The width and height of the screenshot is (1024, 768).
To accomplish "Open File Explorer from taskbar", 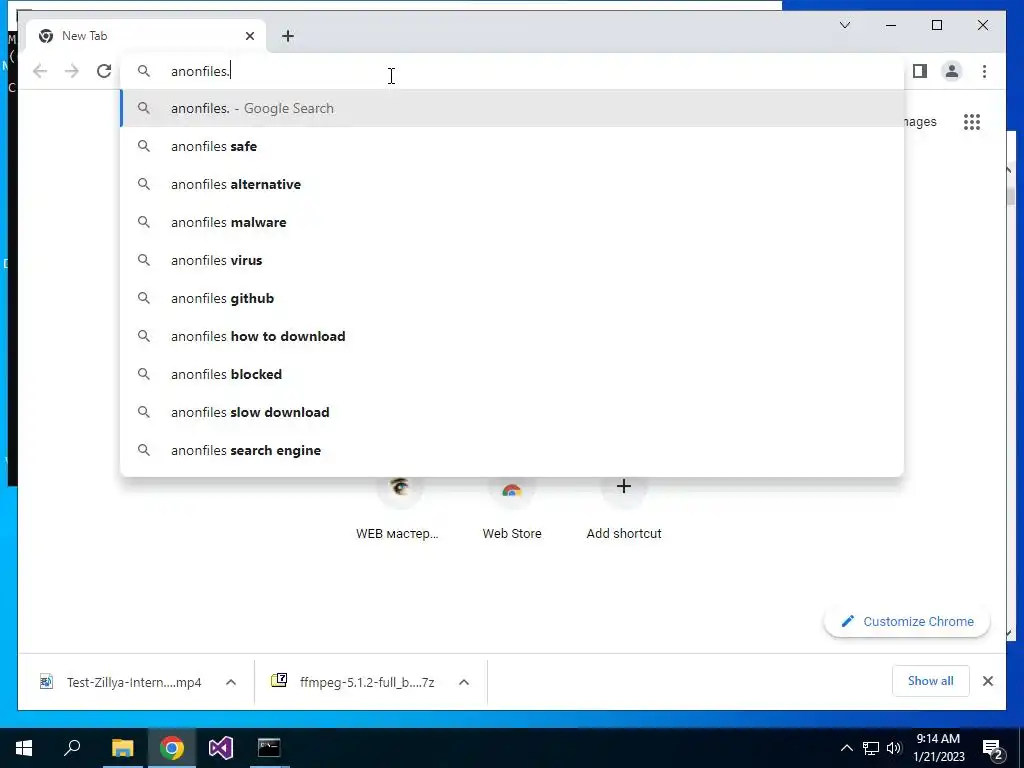I will (122, 748).
